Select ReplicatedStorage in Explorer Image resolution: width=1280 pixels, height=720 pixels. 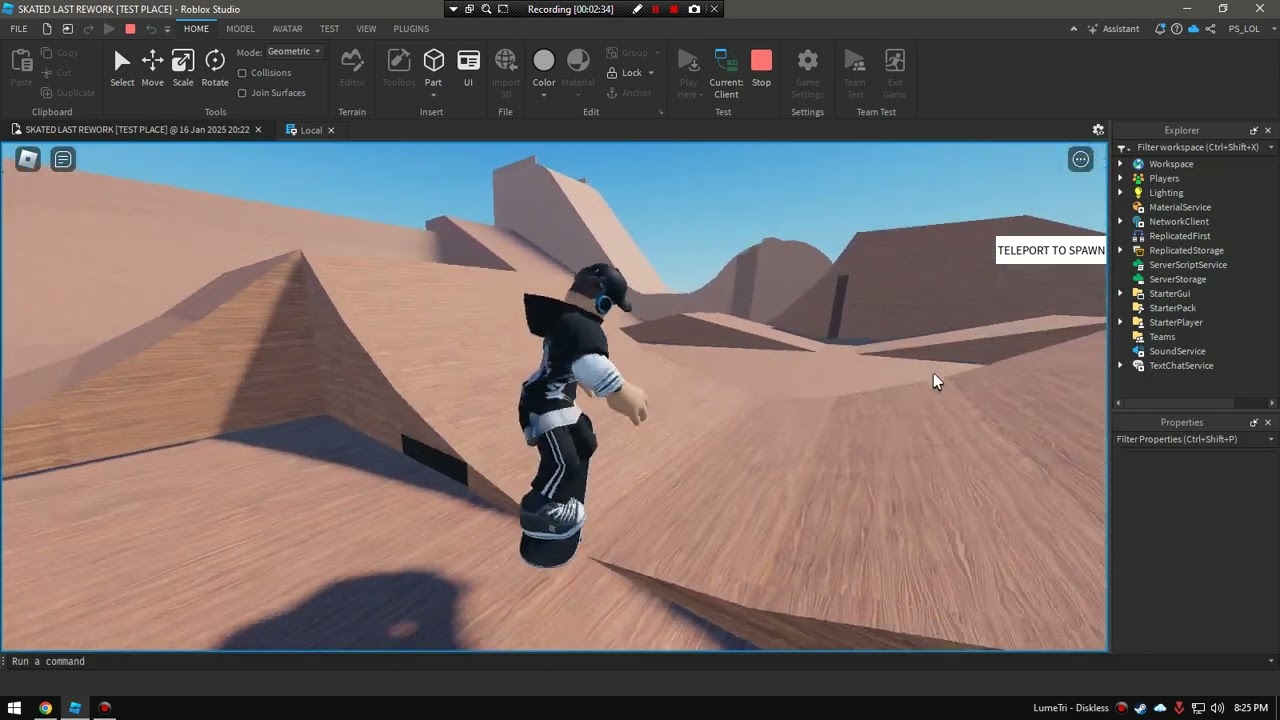pos(1186,251)
